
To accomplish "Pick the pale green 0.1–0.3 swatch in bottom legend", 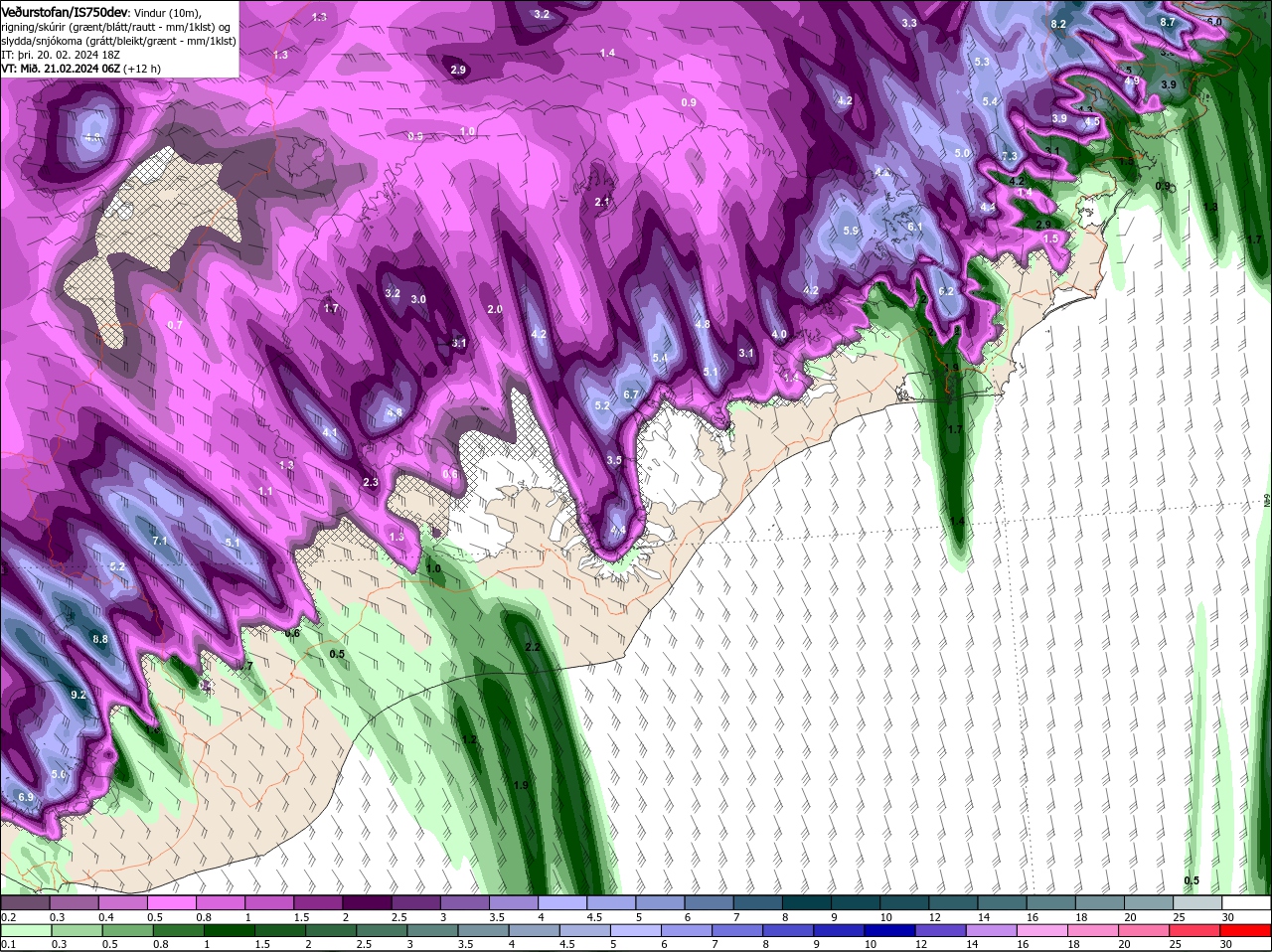I will tap(25, 930).
